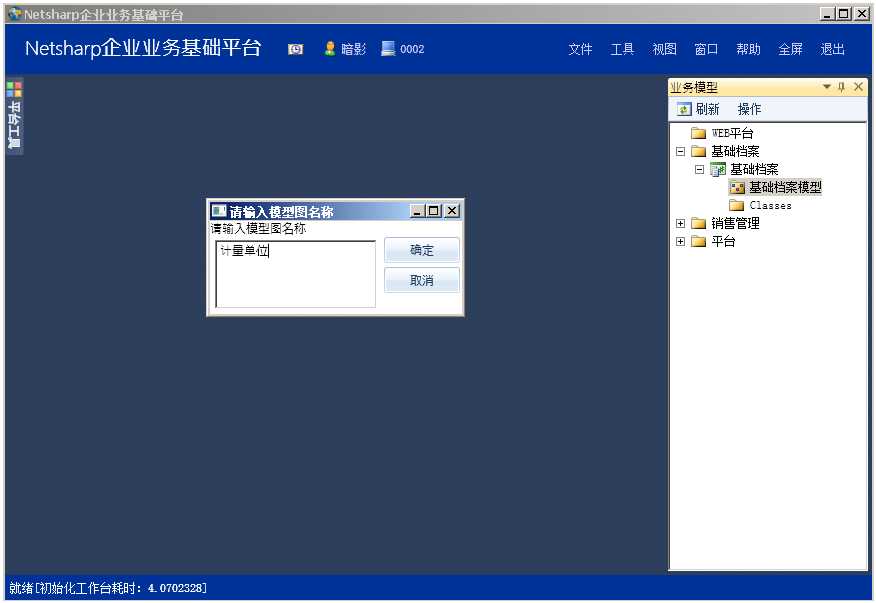Click the refresh icon next to 刷新
876x603 pixels.
pos(684,109)
